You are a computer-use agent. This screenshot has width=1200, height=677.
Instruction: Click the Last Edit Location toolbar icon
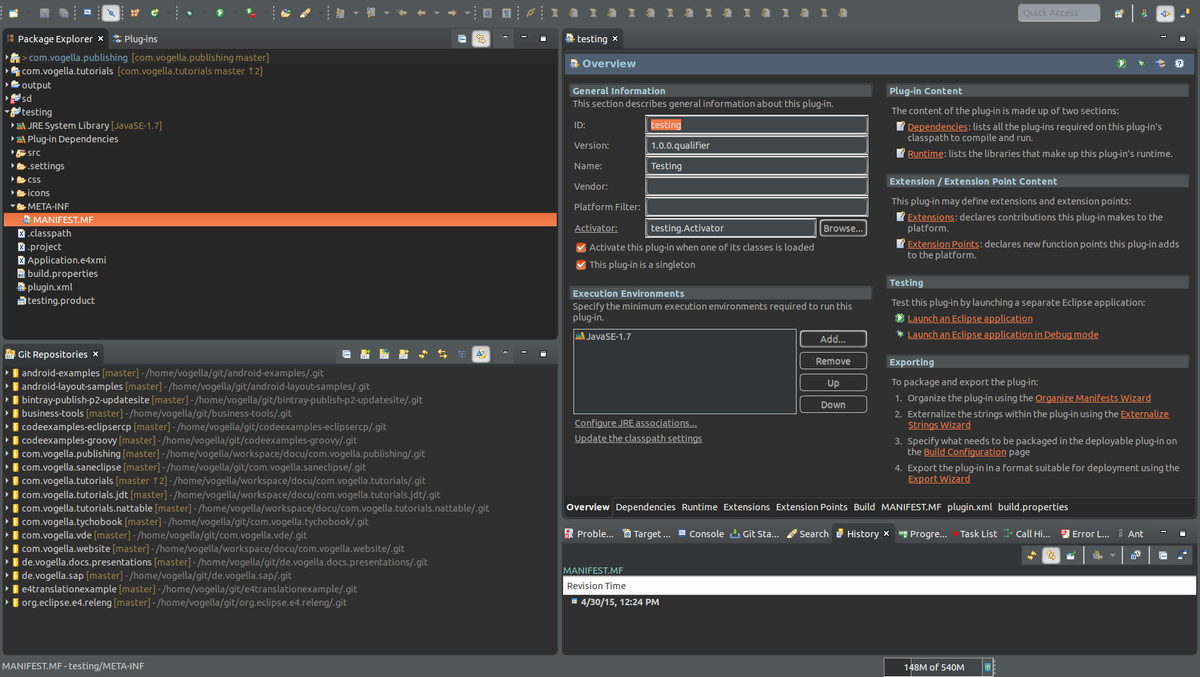[x=401, y=13]
